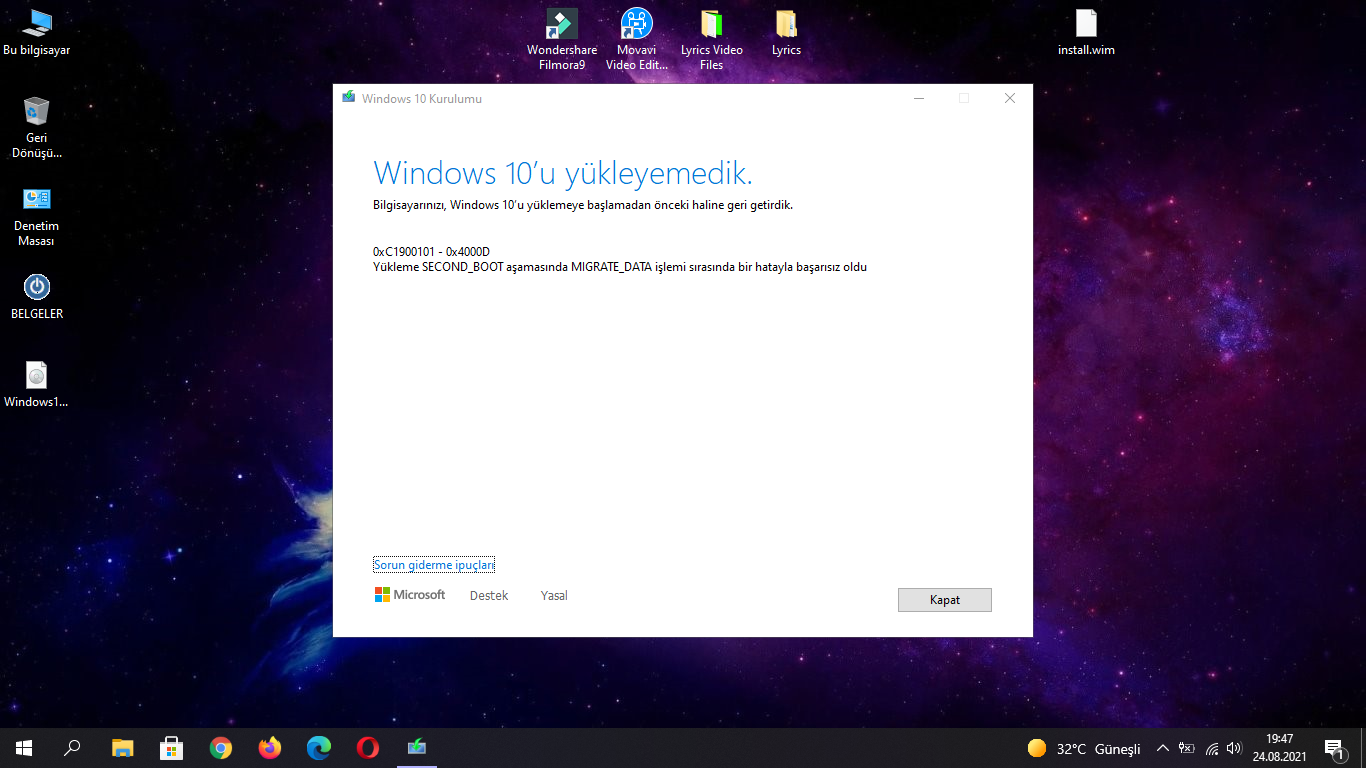Image resolution: width=1366 pixels, height=768 pixels.
Task: Click the Sorun giderme ipuçları link
Action: point(434,565)
